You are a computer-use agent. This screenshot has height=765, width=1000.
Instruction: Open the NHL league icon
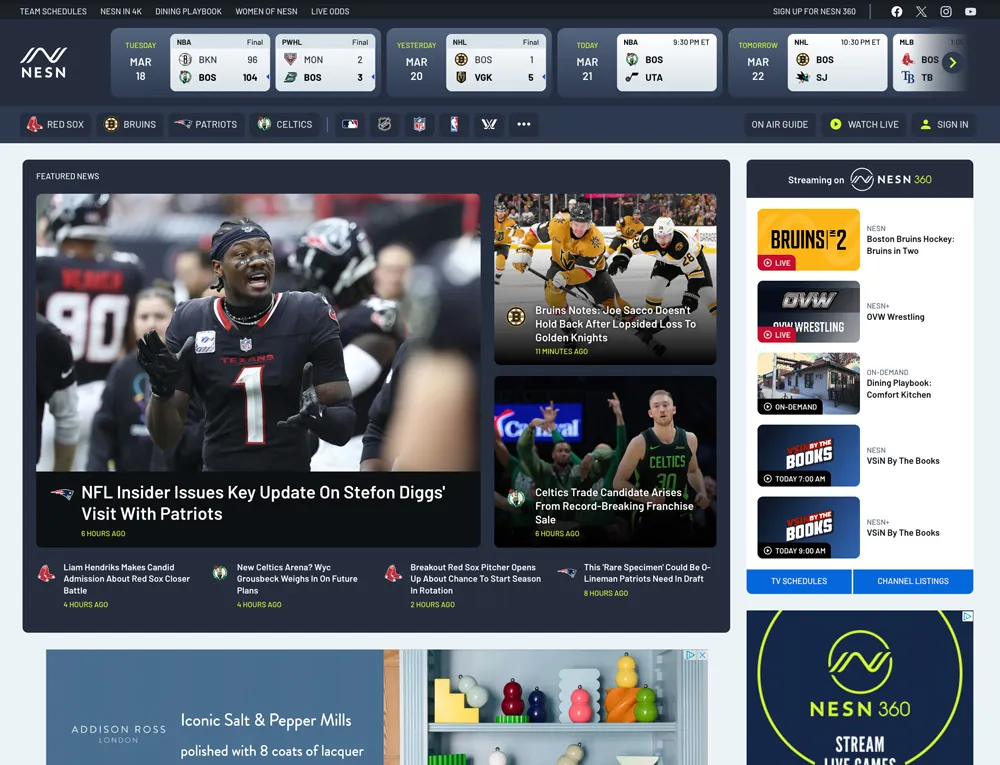click(x=384, y=125)
